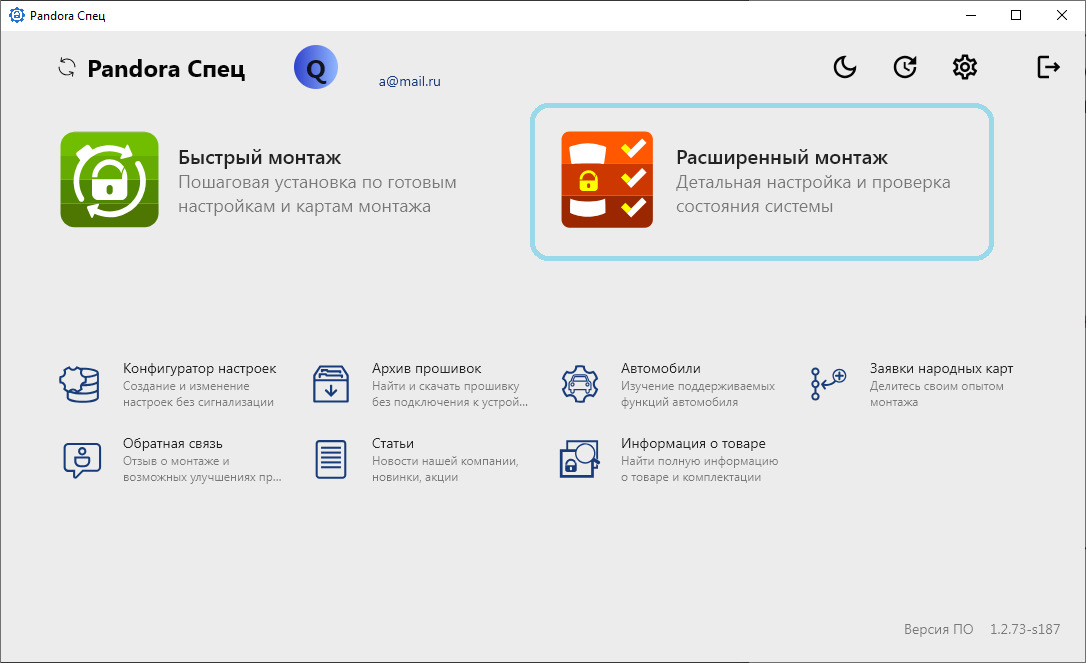Click version number 1.2.73-s187
This screenshot has height=663, width=1086.
(x=1025, y=629)
